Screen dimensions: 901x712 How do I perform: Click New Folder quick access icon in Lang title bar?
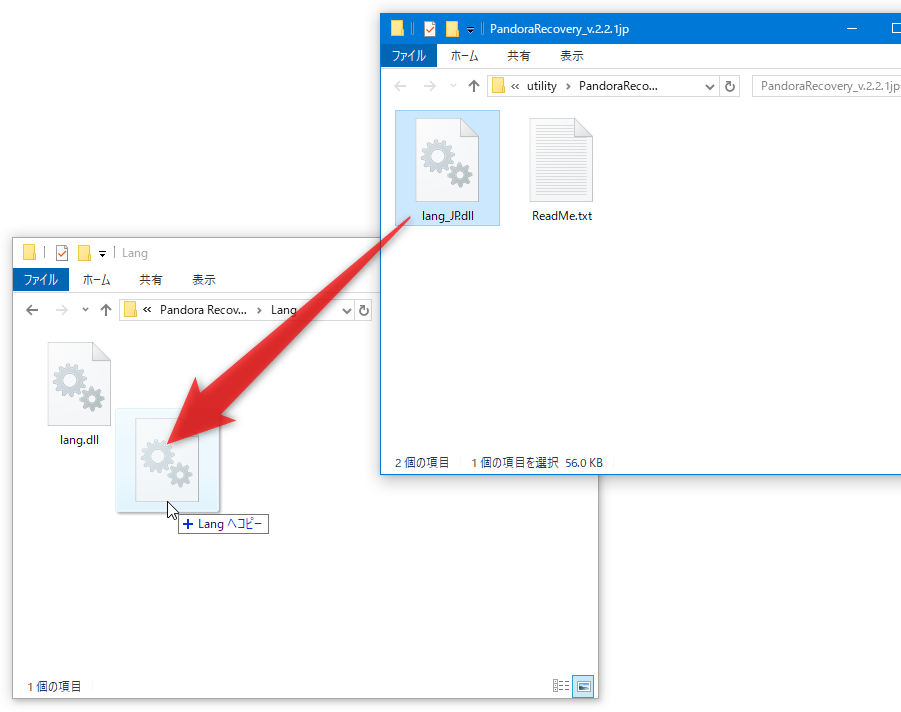click(84, 253)
